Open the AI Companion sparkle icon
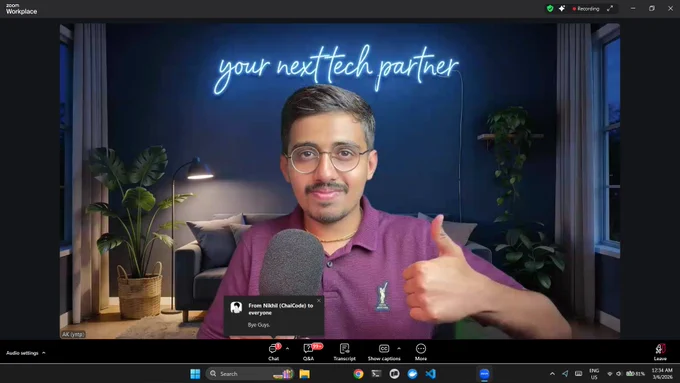The image size is (680, 383). pyautogui.click(x=562, y=8)
